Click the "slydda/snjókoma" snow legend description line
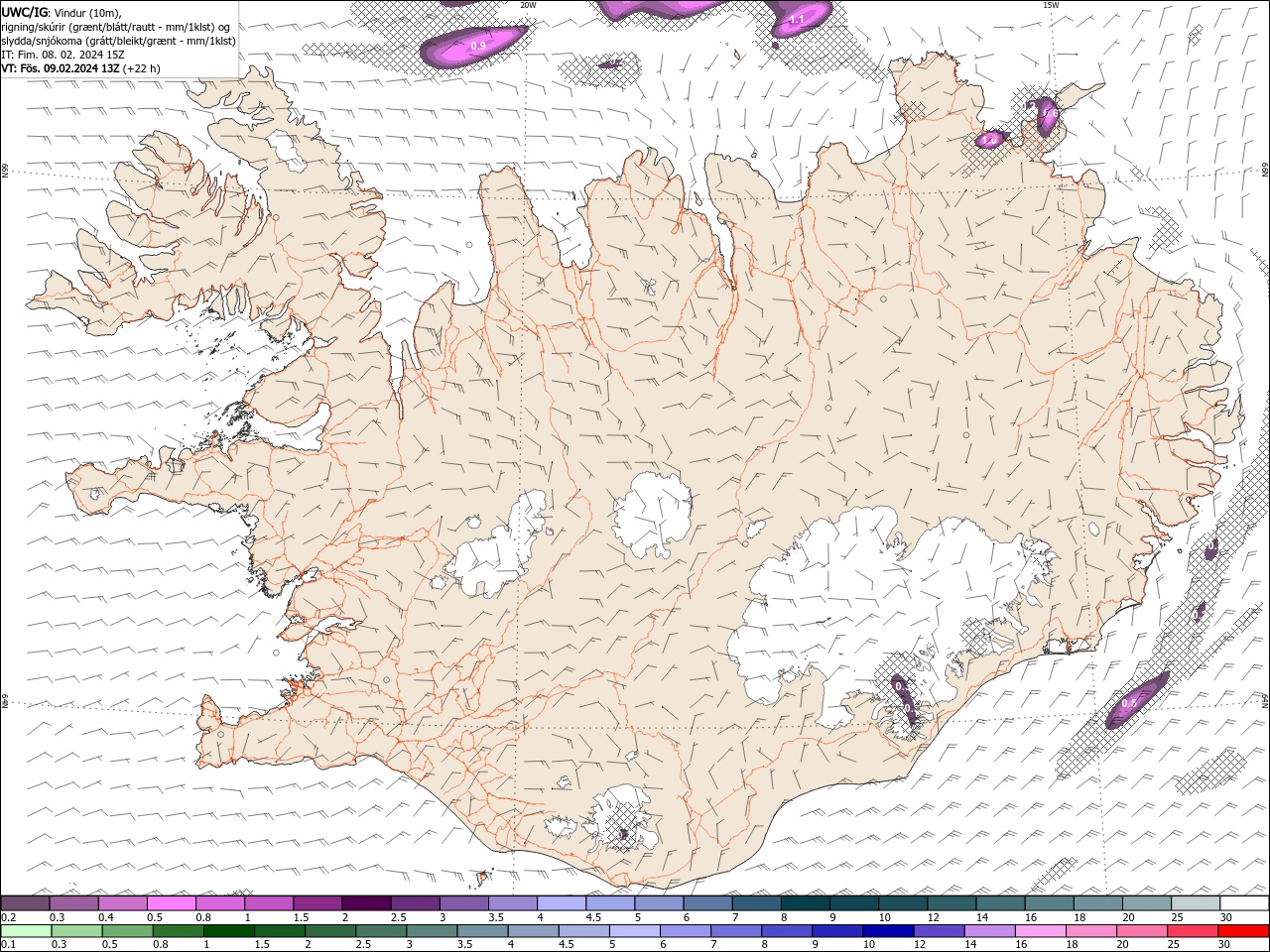Image resolution: width=1270 pixels, height=952 pixels. click(x=118, y=41)
